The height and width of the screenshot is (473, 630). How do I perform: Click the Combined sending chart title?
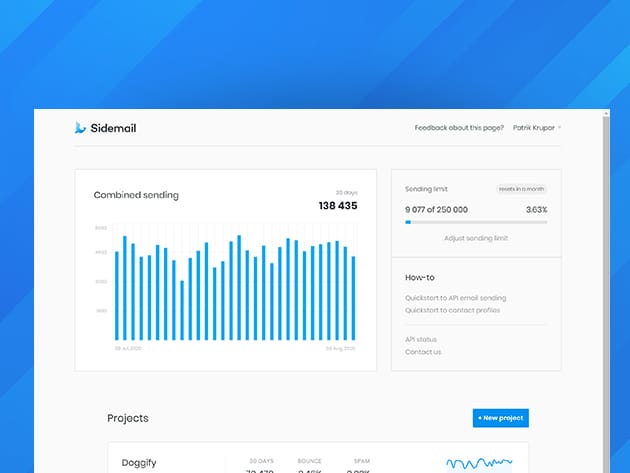[x=136, y=195]
